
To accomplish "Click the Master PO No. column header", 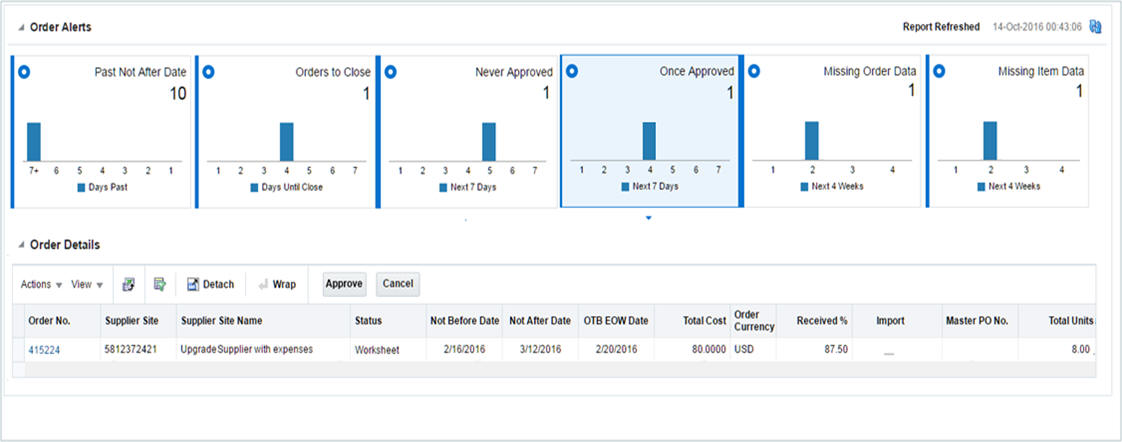I will (x=980, y=321).
